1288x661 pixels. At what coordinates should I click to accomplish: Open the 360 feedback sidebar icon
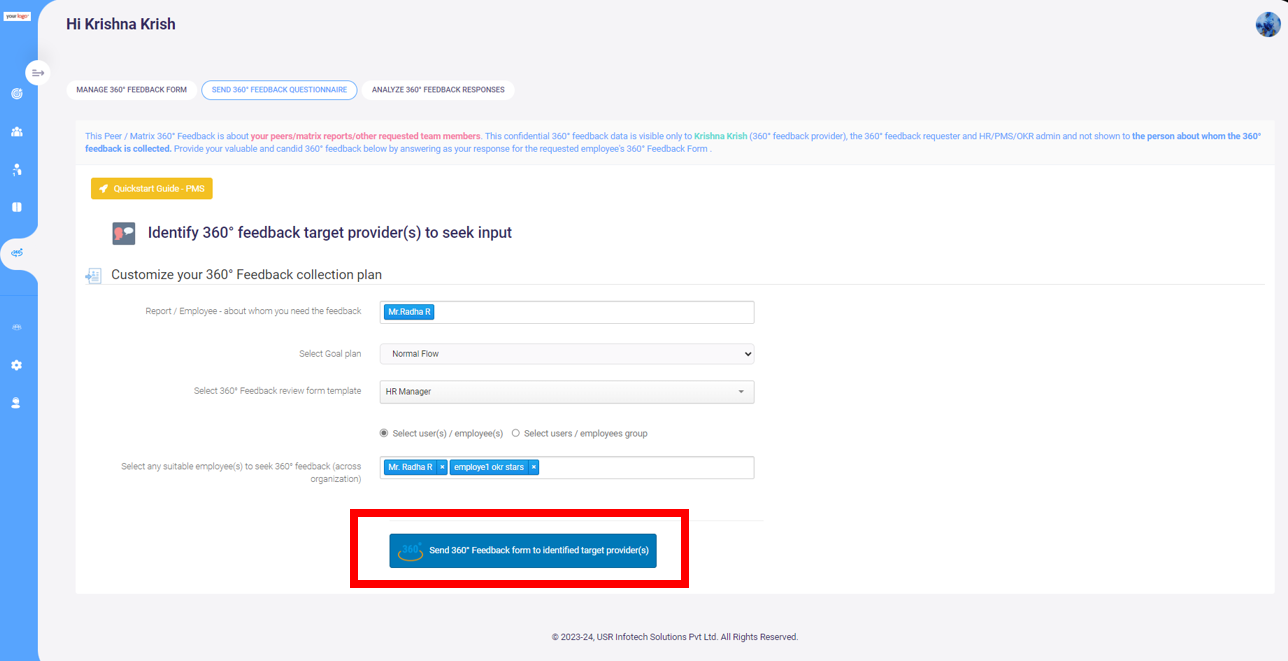click(x=17, y=253)
